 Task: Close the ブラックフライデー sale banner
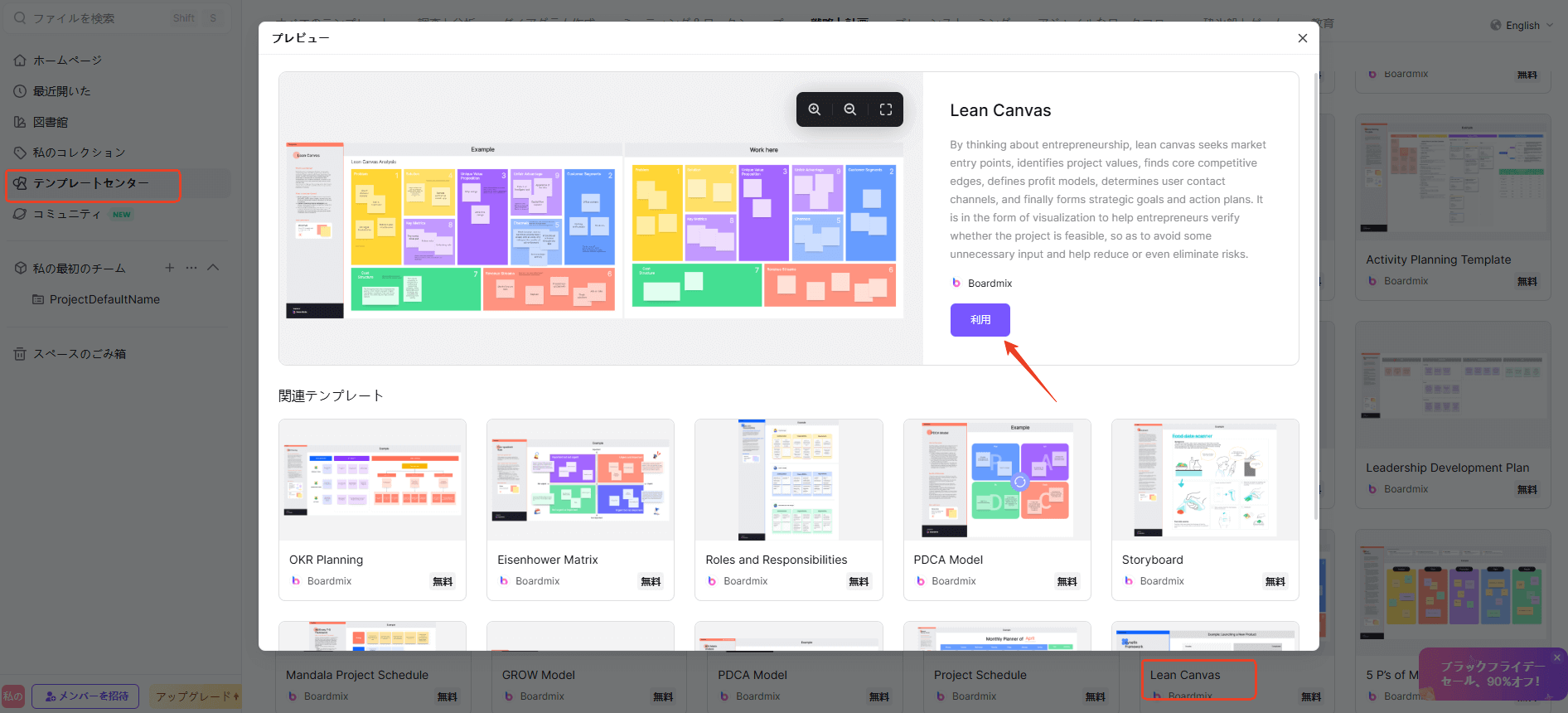[x=1557, y=657]
